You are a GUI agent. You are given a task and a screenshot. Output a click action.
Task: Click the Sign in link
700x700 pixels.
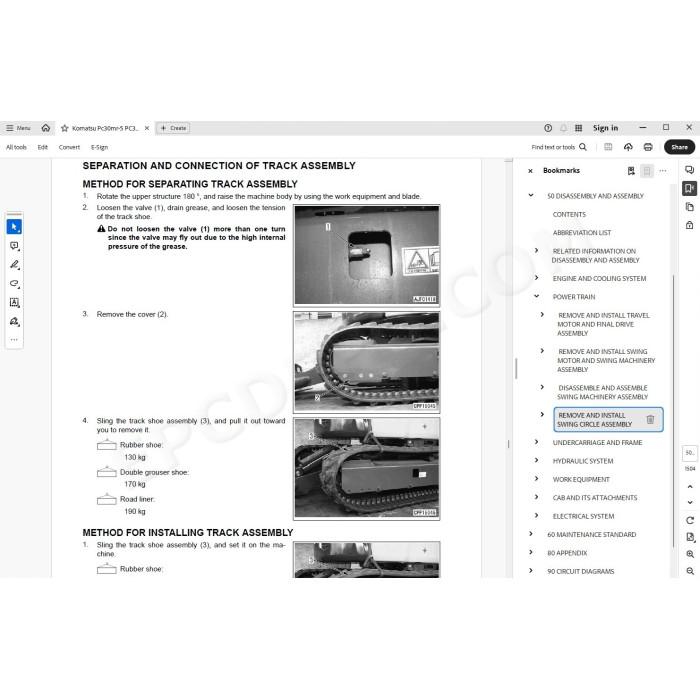pos(605,128)
